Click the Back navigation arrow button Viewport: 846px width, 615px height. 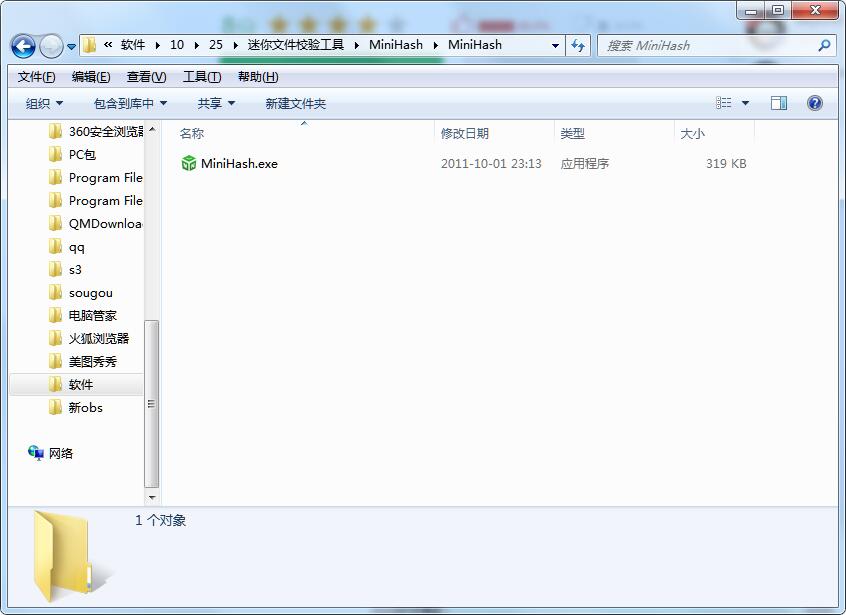point(24,46)
